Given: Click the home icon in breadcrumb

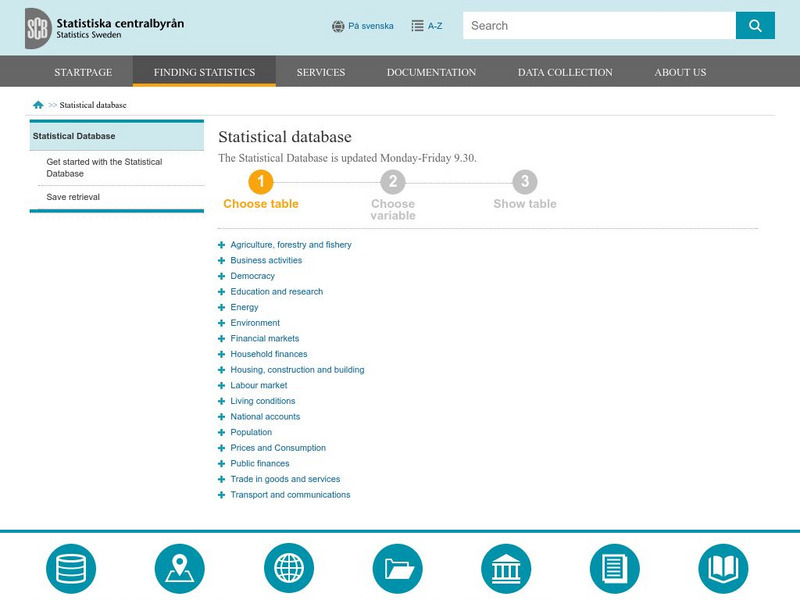Looking at the screenshot, I should click(38, 105).
